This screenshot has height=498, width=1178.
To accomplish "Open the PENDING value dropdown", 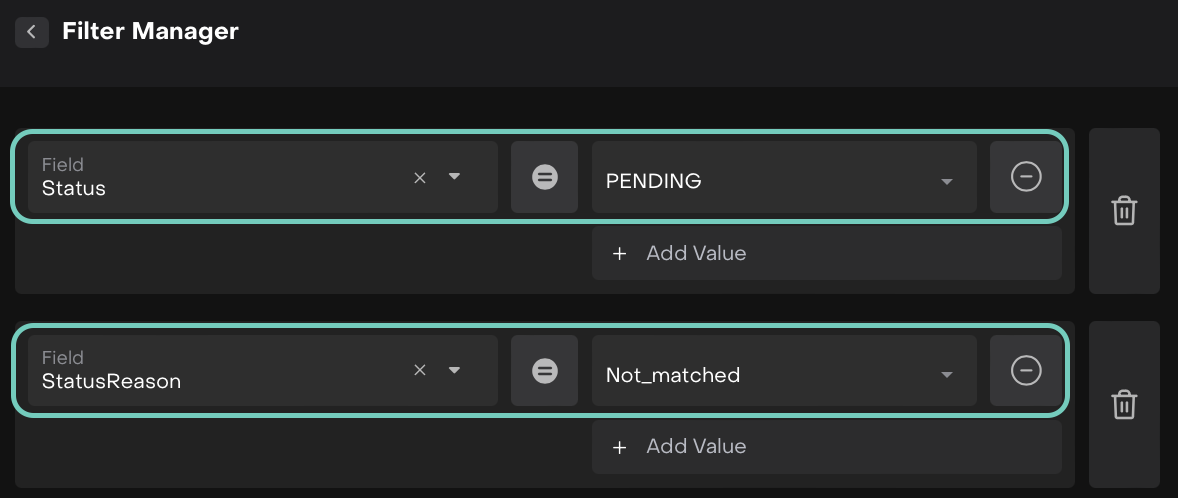I will tap(946, 181).
